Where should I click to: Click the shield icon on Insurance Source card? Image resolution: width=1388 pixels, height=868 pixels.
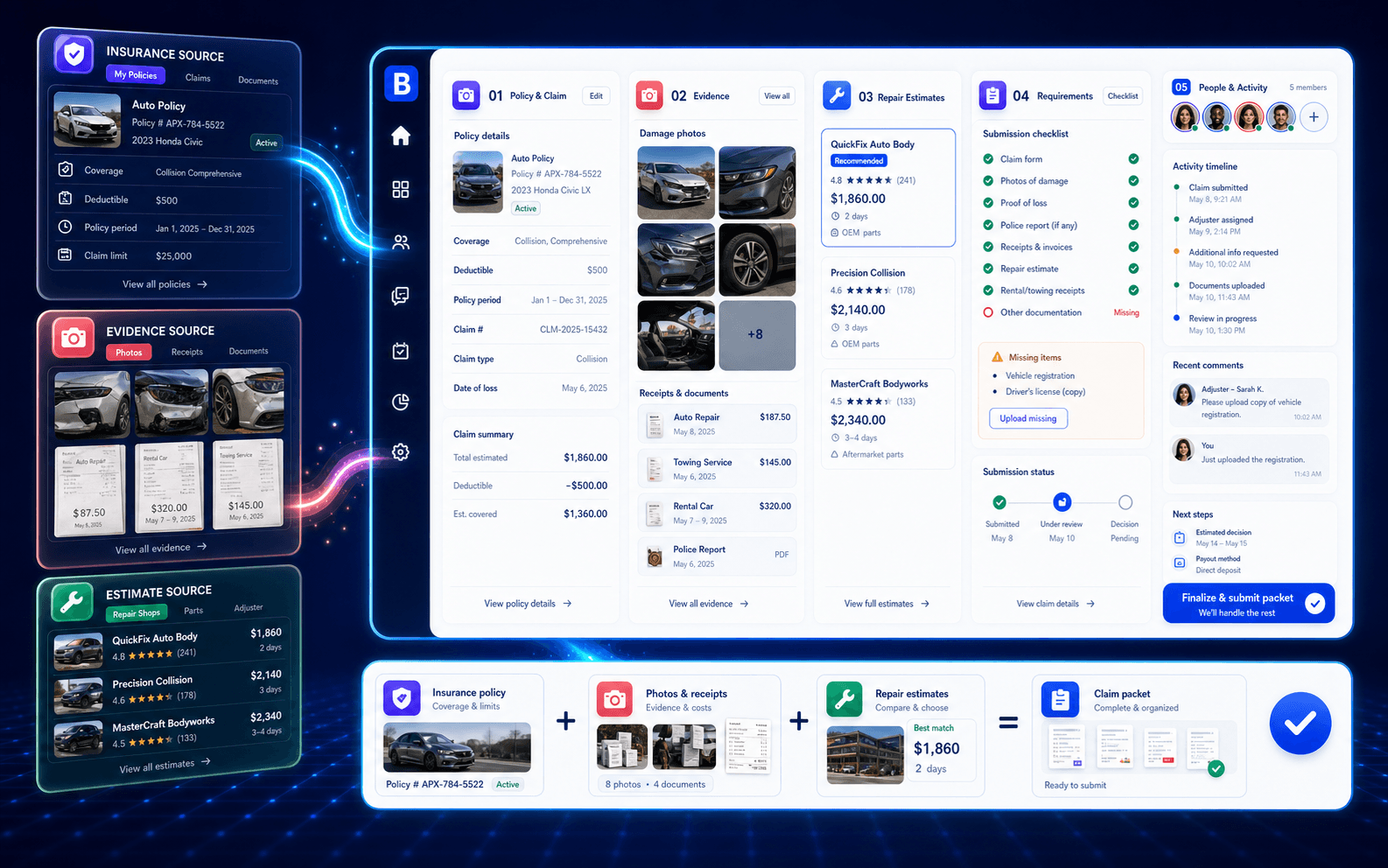(74, 54)
